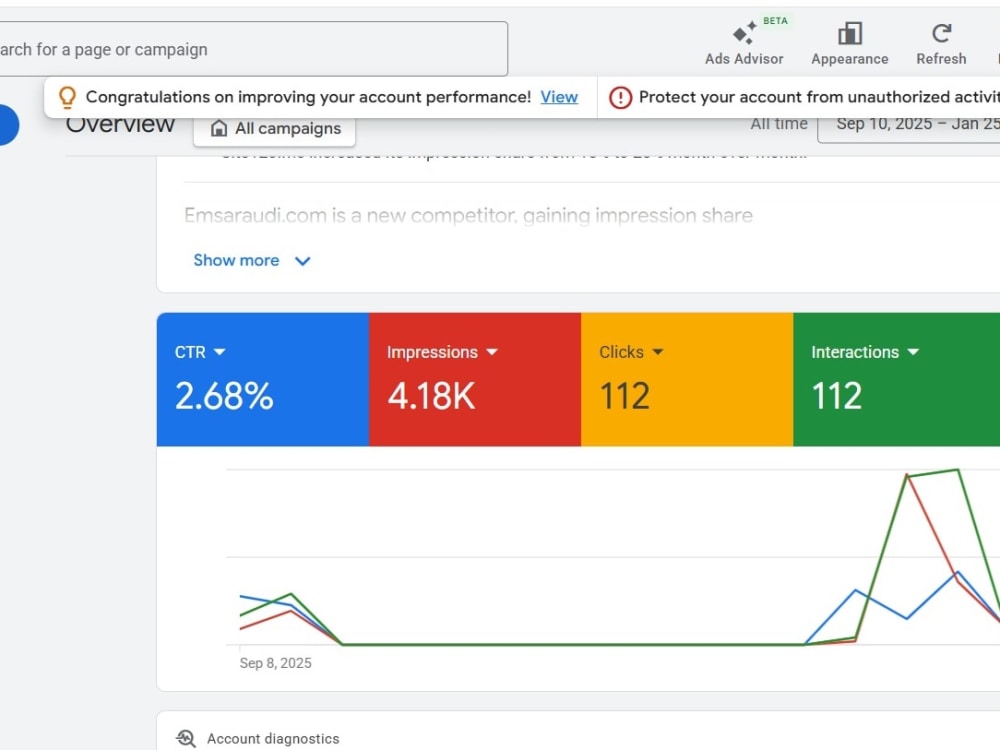
Task: Select the All campaigns filter chip
Action: point(274,129)
